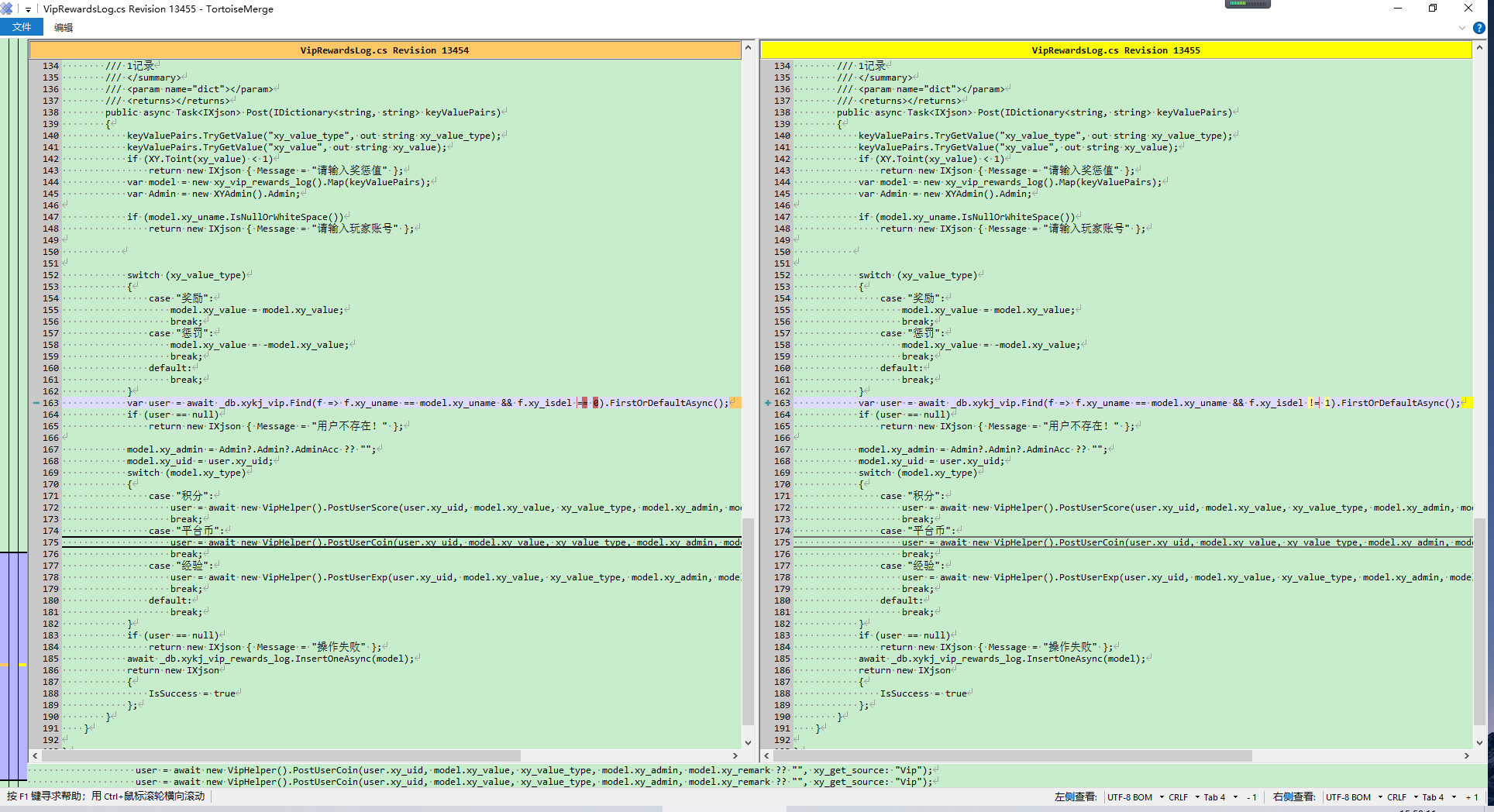Open the 文件 (File) menu tab
The image size is (1494, 812).
(22, 27)
